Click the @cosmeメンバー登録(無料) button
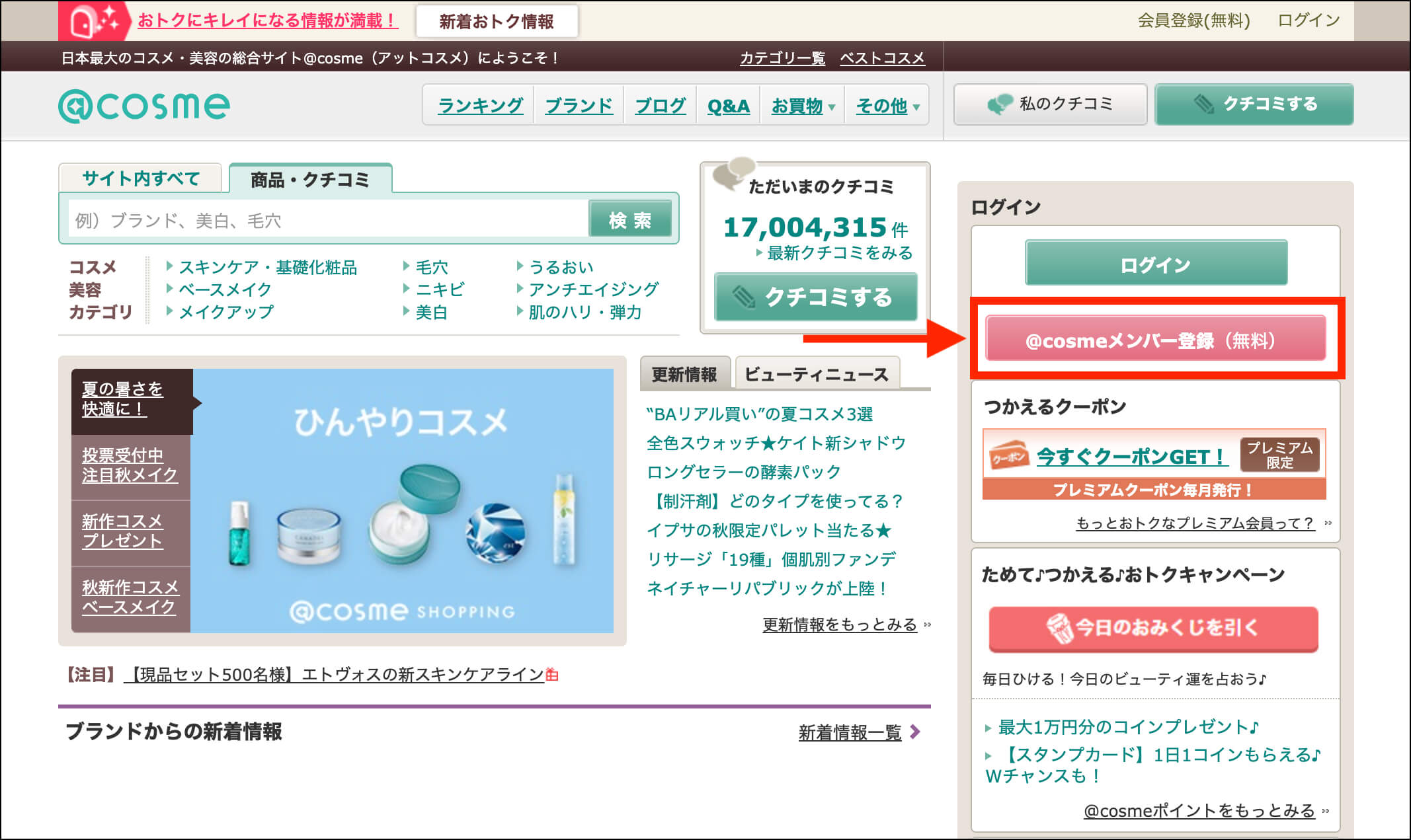 coord(1155,338)
